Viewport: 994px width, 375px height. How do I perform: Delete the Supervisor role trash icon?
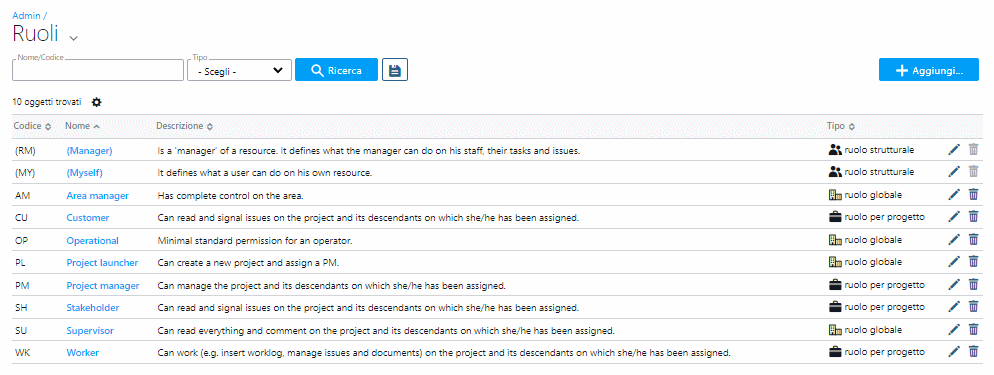point(973,330)
